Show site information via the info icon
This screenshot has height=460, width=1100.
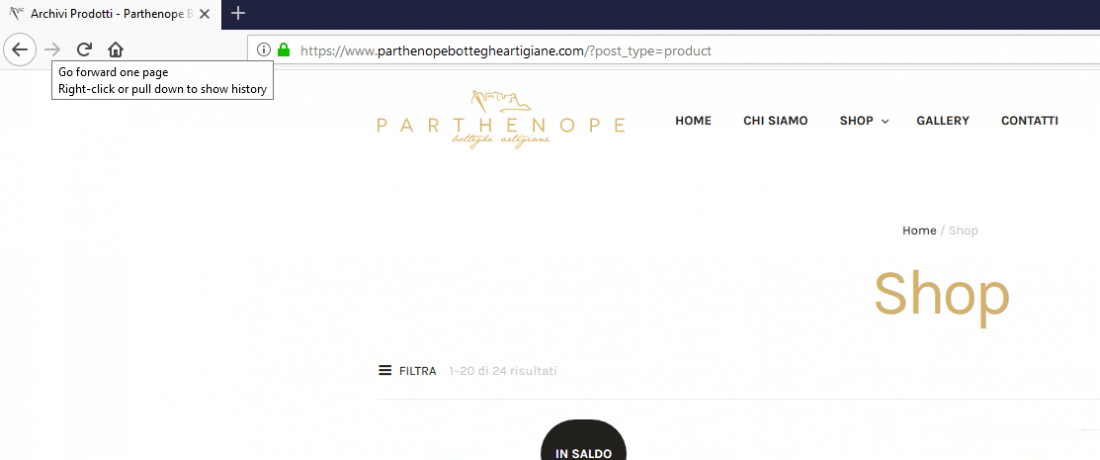click(264, 50)
